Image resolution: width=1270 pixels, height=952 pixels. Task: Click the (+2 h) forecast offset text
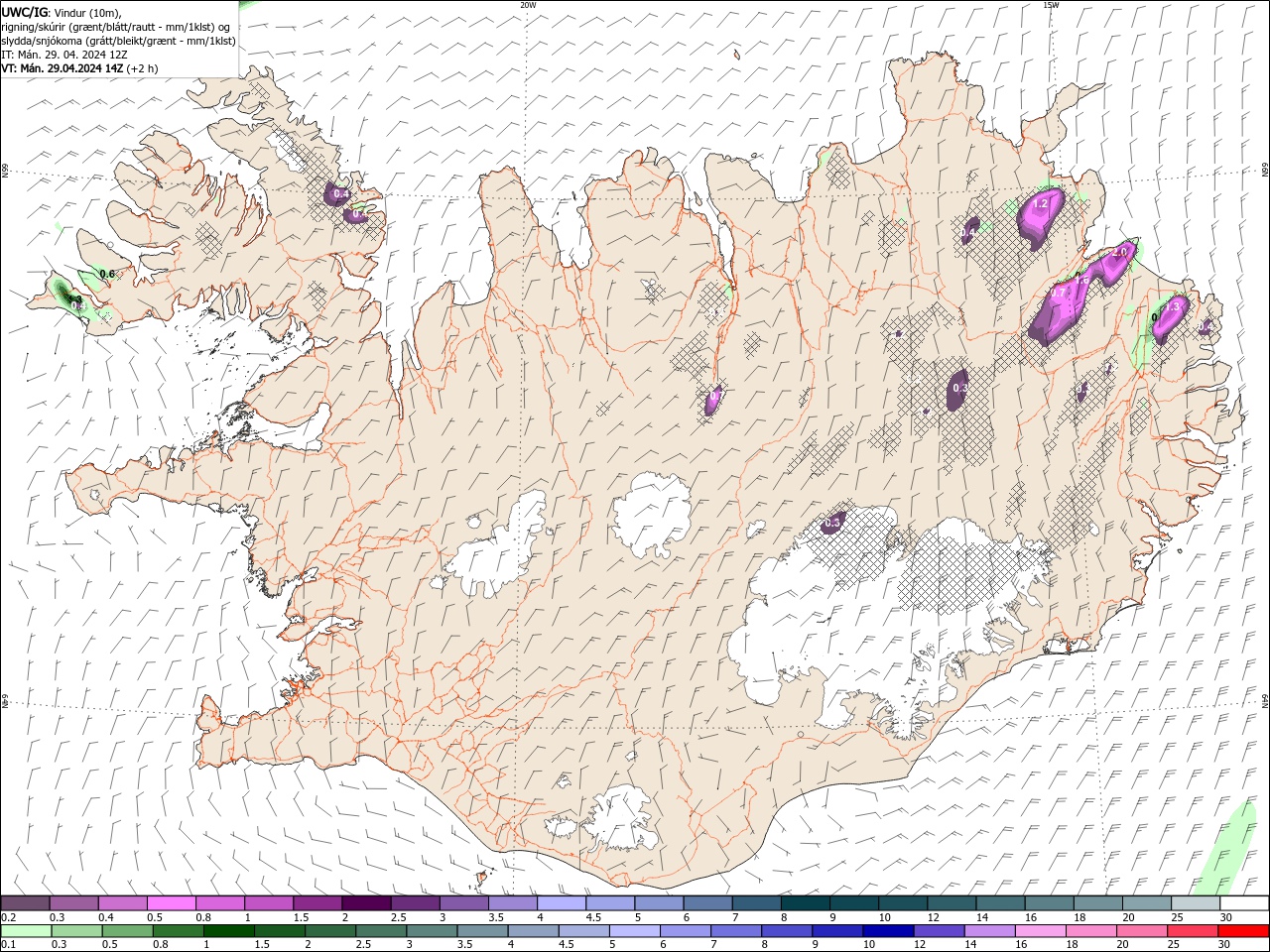click(x=142, y=68)
